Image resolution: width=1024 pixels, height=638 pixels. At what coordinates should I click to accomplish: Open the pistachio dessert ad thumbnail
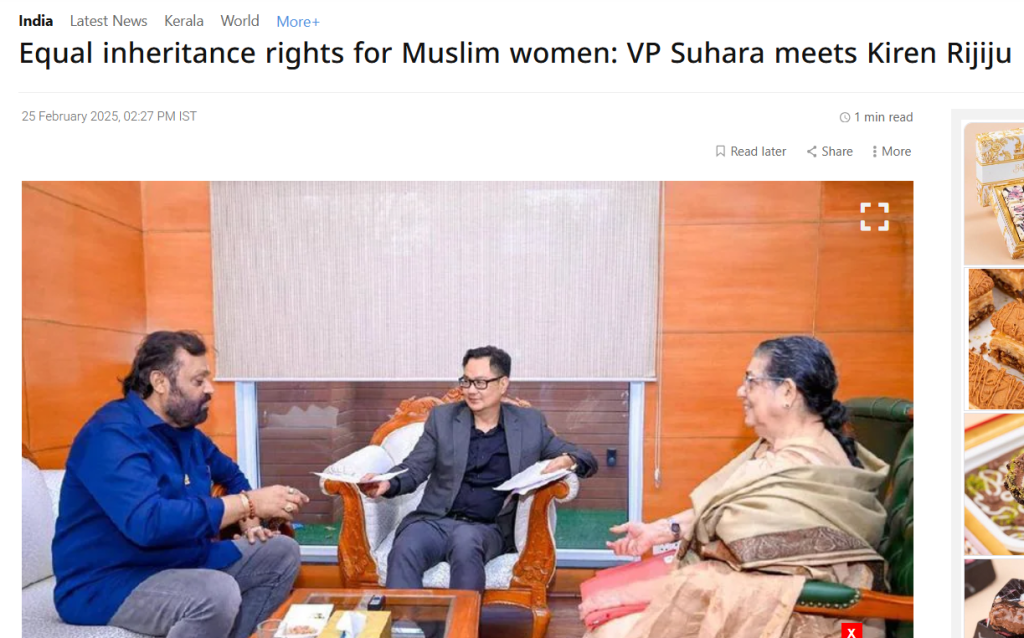click(994, 484)
